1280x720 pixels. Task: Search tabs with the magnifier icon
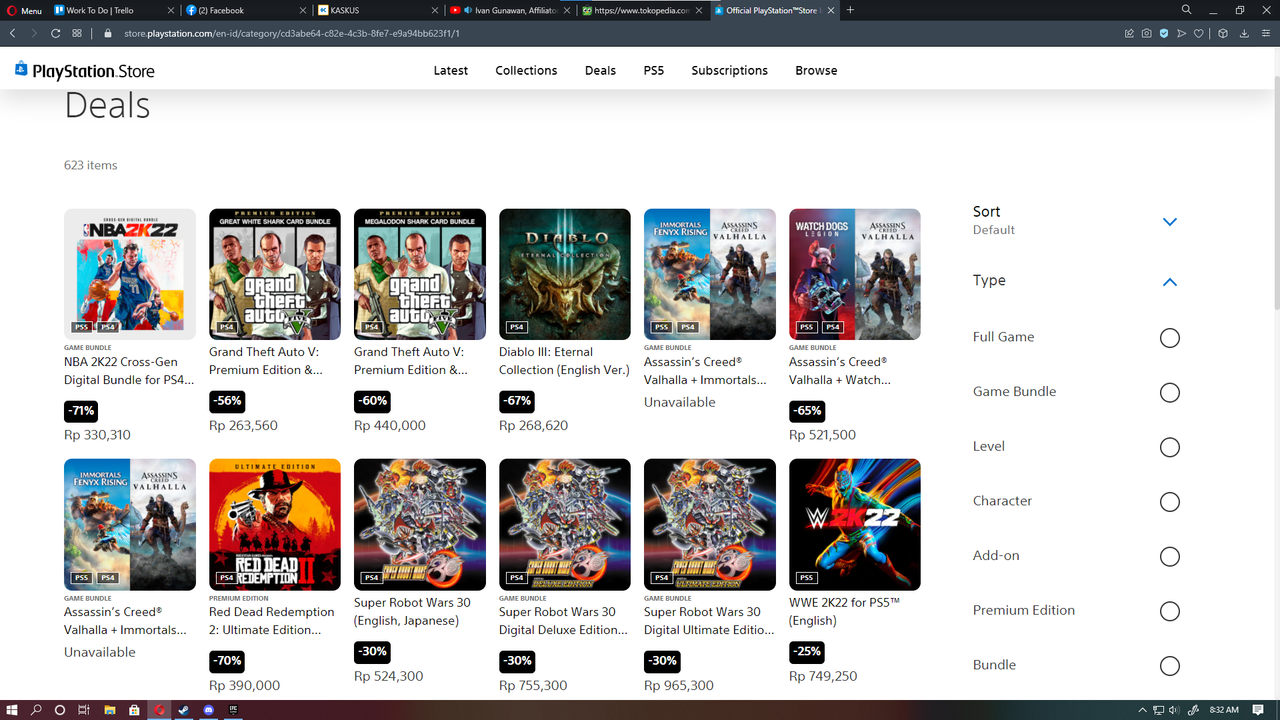(x=1186, y=10)
